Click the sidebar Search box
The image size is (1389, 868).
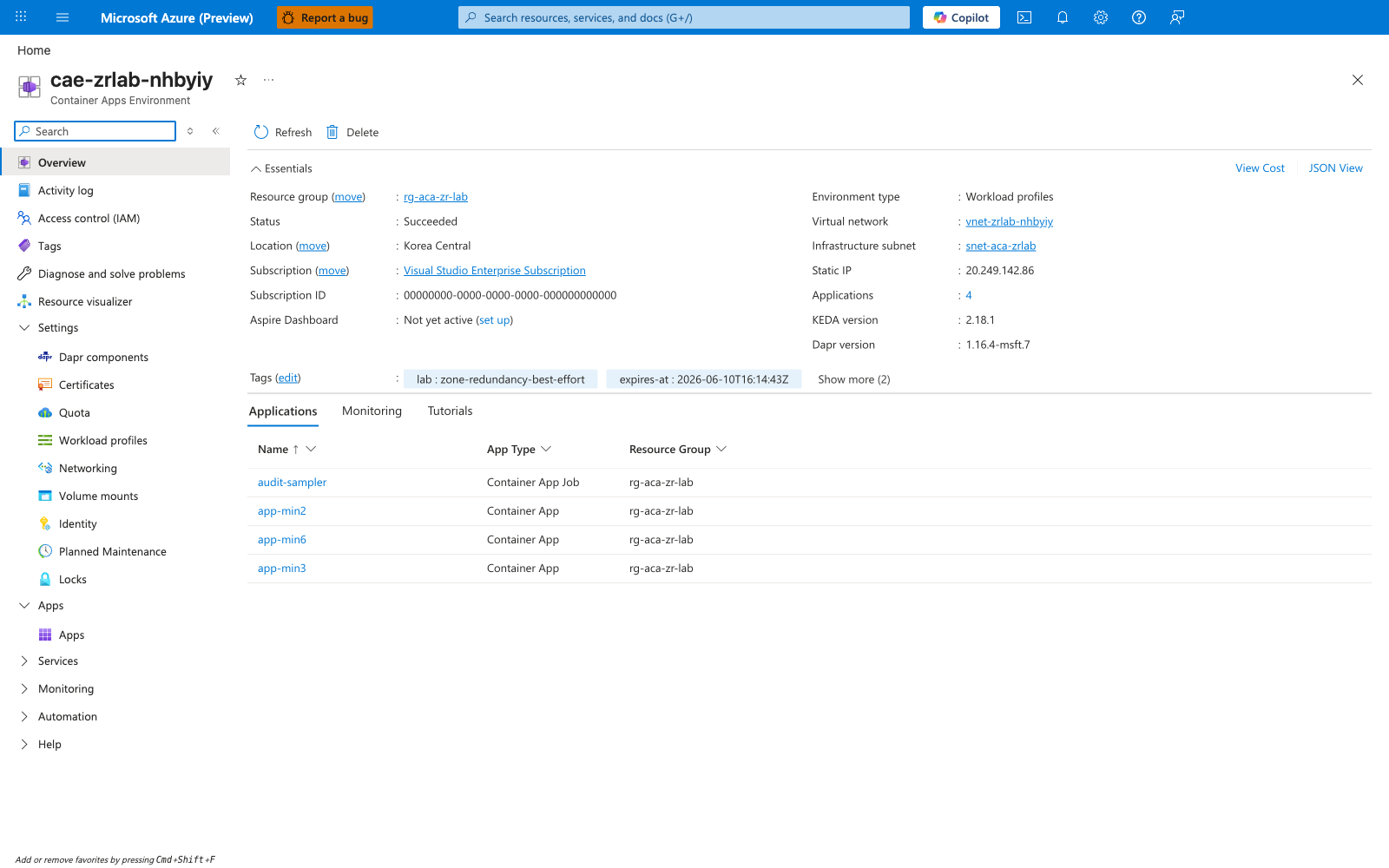(95, 131)
